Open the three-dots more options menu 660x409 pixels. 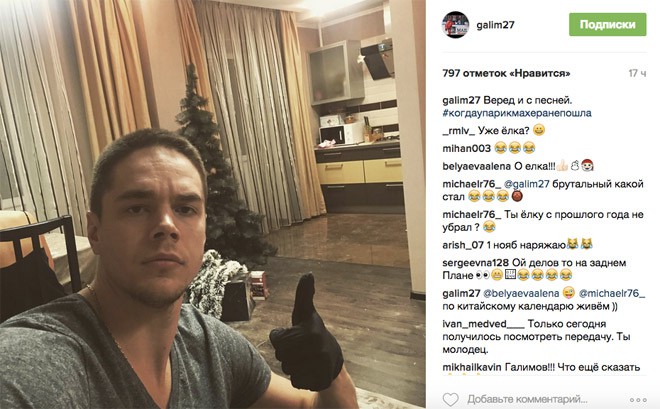(x=638, y=399)
